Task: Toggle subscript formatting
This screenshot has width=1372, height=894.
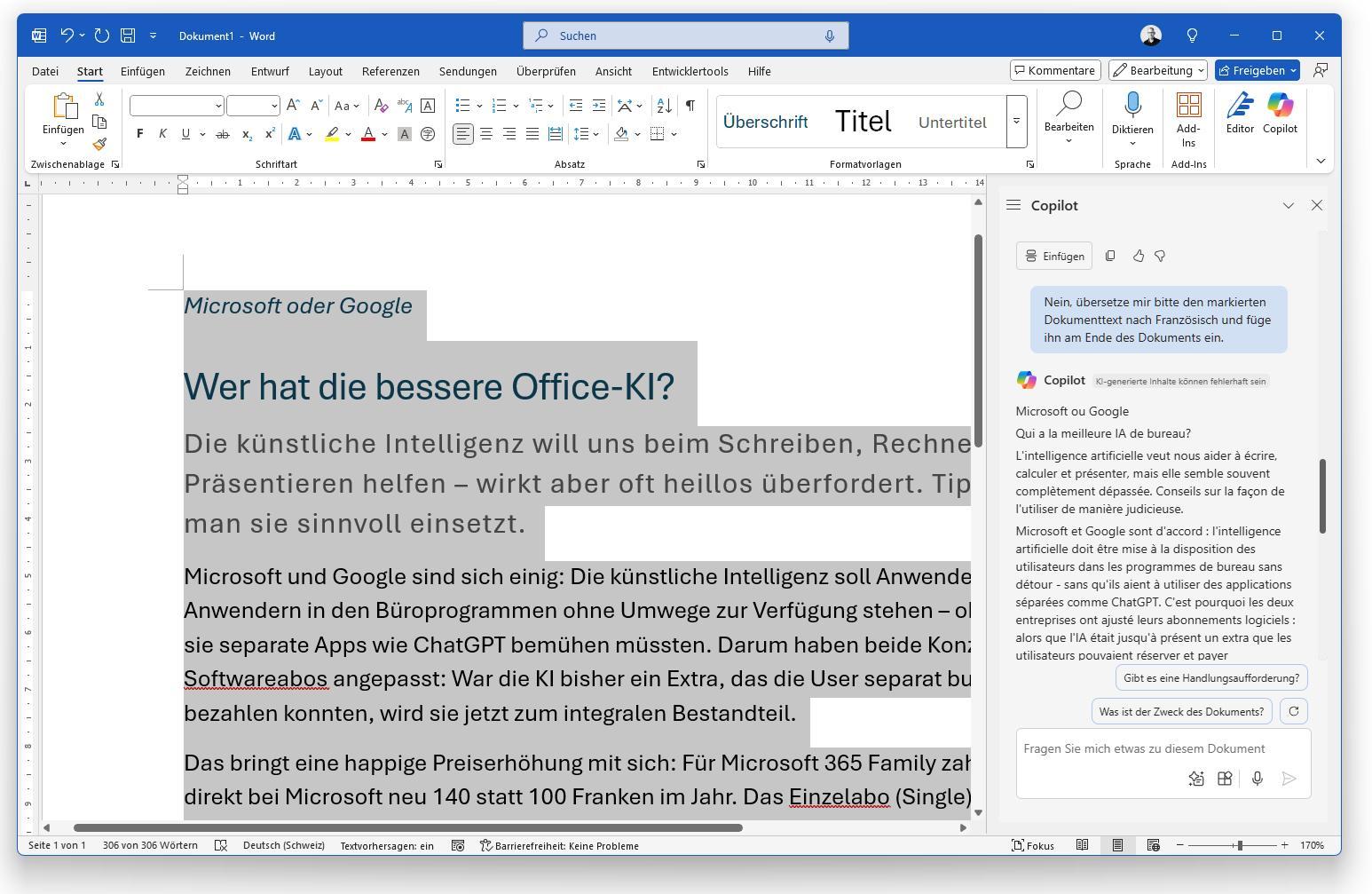Action: [247, 134]
